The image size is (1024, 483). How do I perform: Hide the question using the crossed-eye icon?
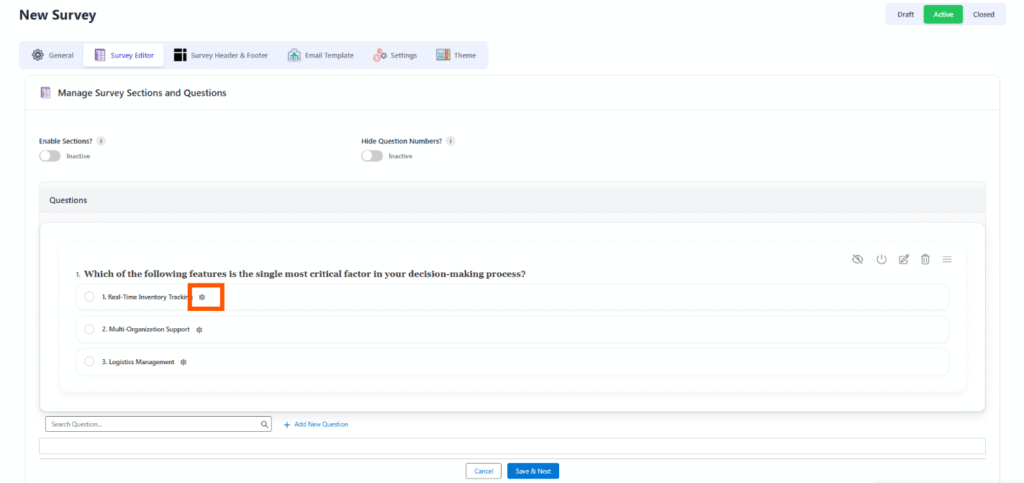(857, 259)
